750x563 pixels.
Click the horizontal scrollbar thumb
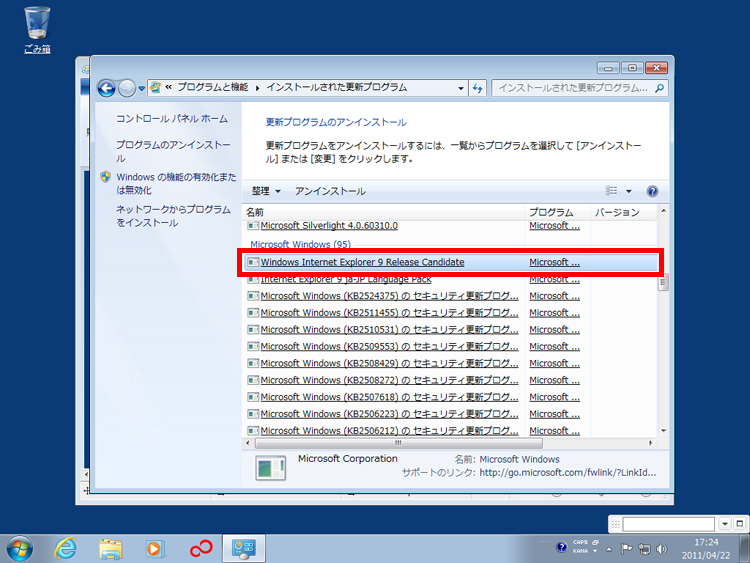click(x=398, y=443)
